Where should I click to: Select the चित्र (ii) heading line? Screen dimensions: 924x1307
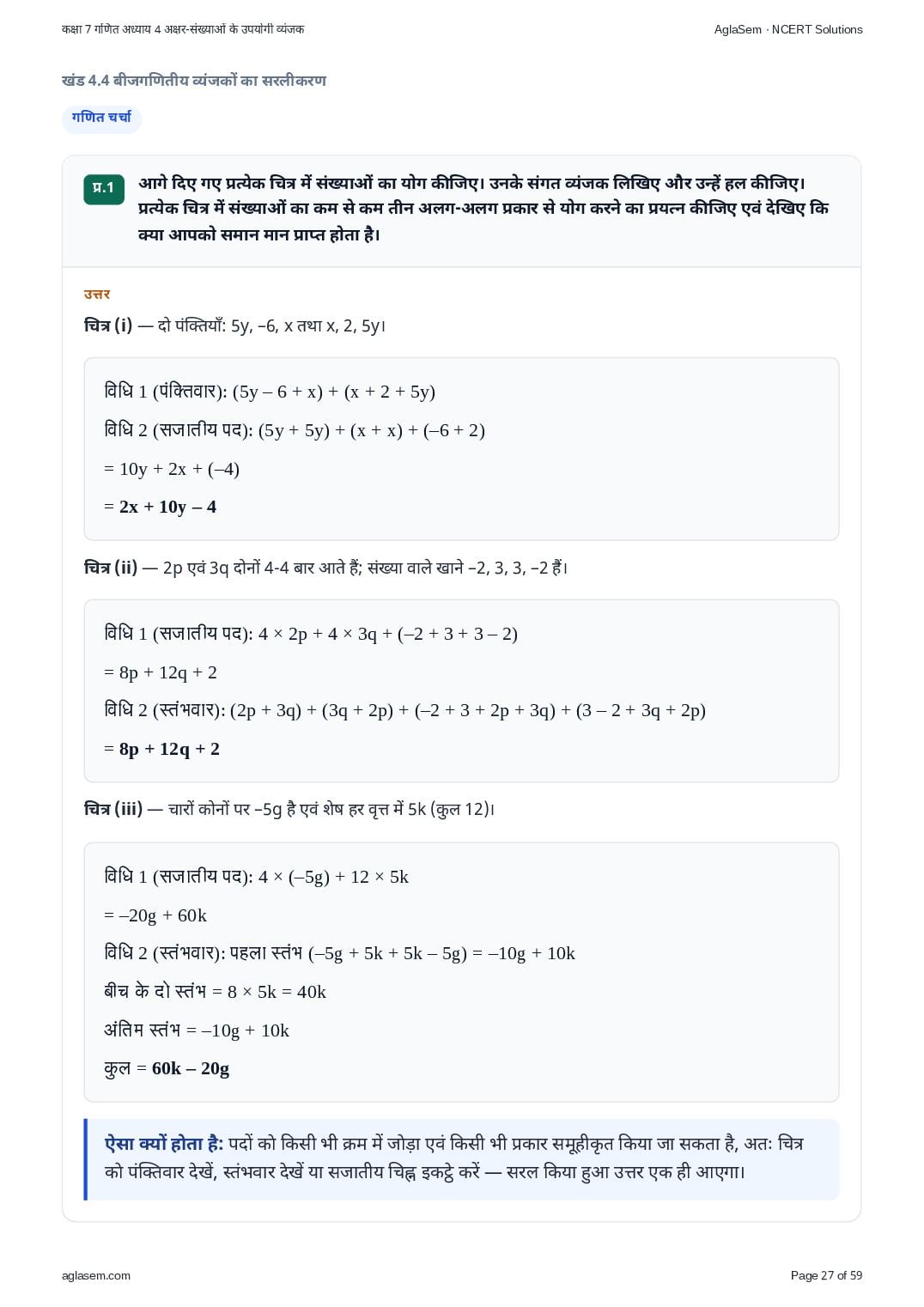click(x=325, y=568)
